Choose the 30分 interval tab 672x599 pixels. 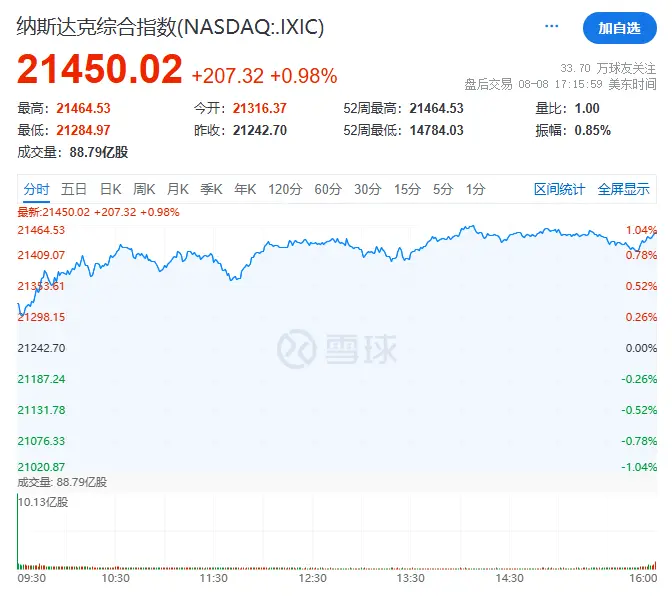(x=368, y=189)
